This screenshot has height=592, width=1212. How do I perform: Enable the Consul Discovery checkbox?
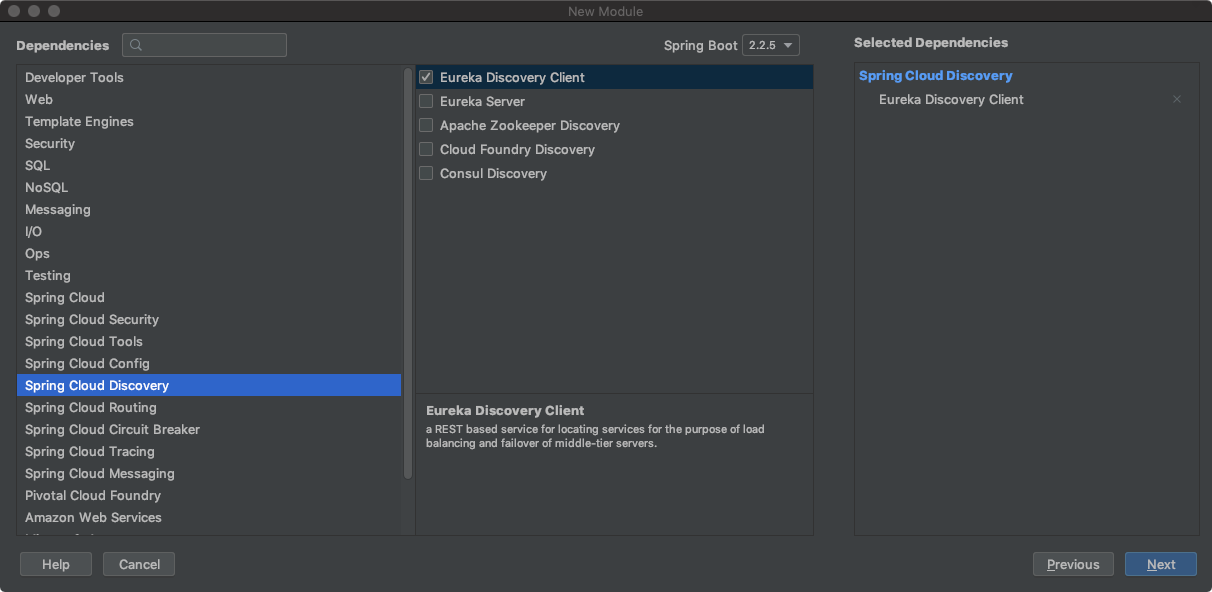pyautogui.click(x=426, y=173)
